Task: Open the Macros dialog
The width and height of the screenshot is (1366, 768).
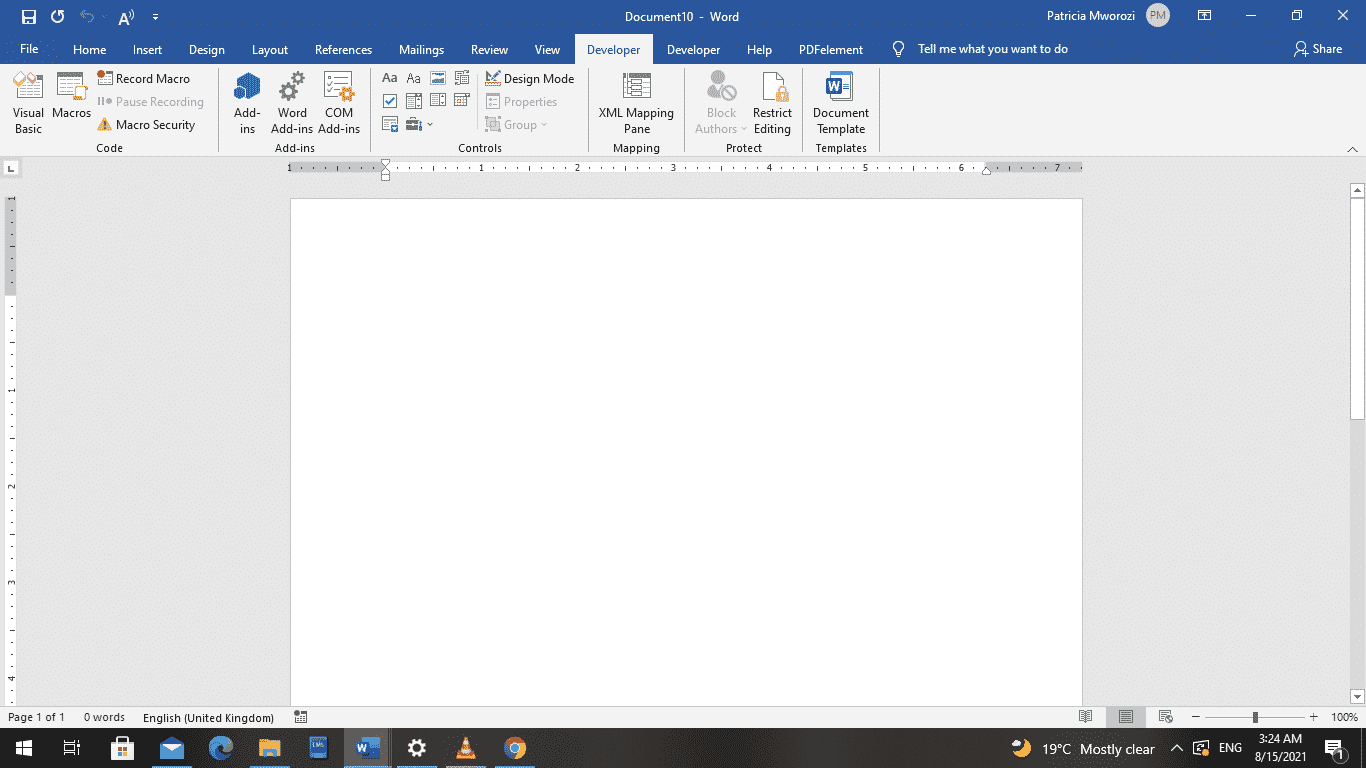Action: [71, 100]
